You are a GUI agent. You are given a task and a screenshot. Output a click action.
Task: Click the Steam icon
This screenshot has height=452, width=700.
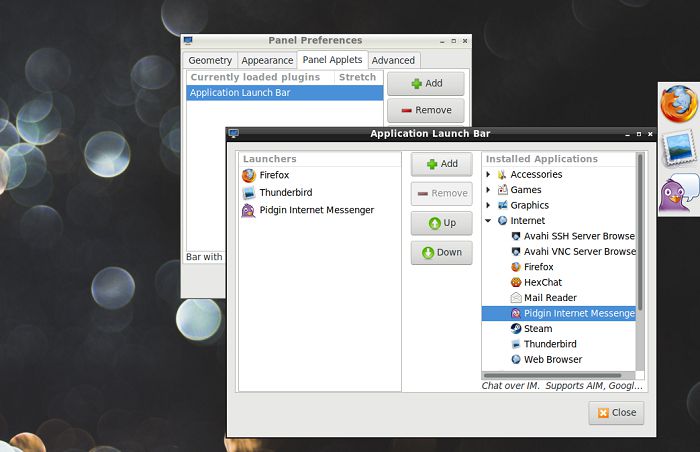(x=516, y=329)
